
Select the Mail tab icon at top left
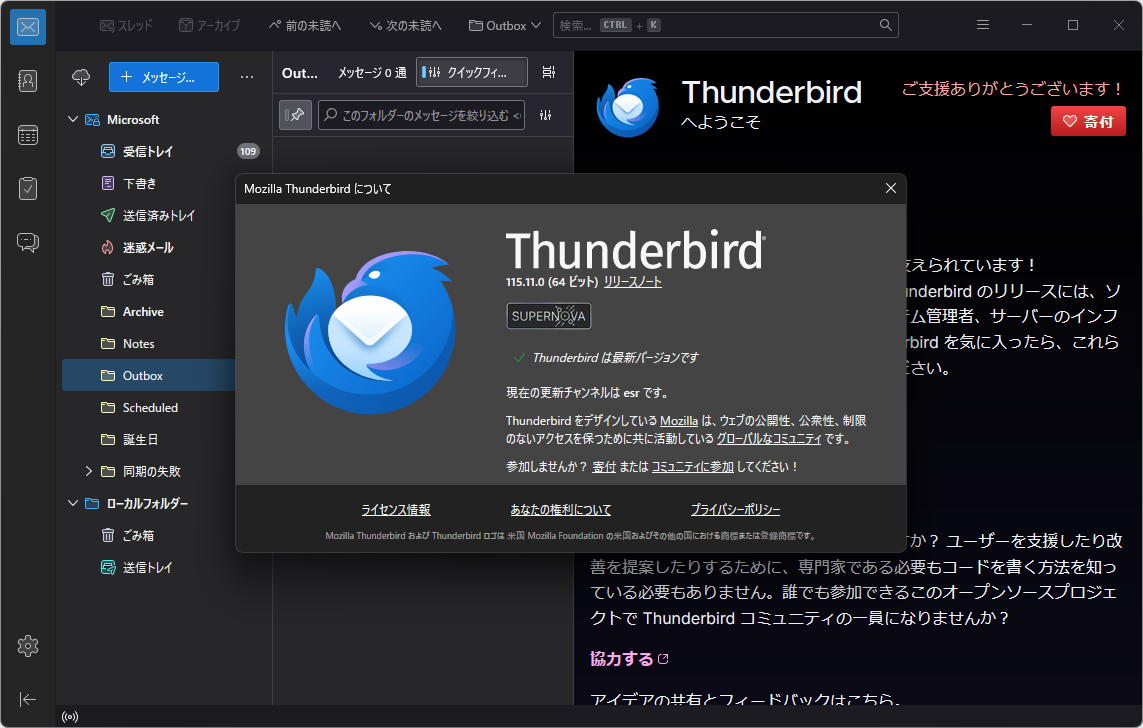(x=27, y=27)
